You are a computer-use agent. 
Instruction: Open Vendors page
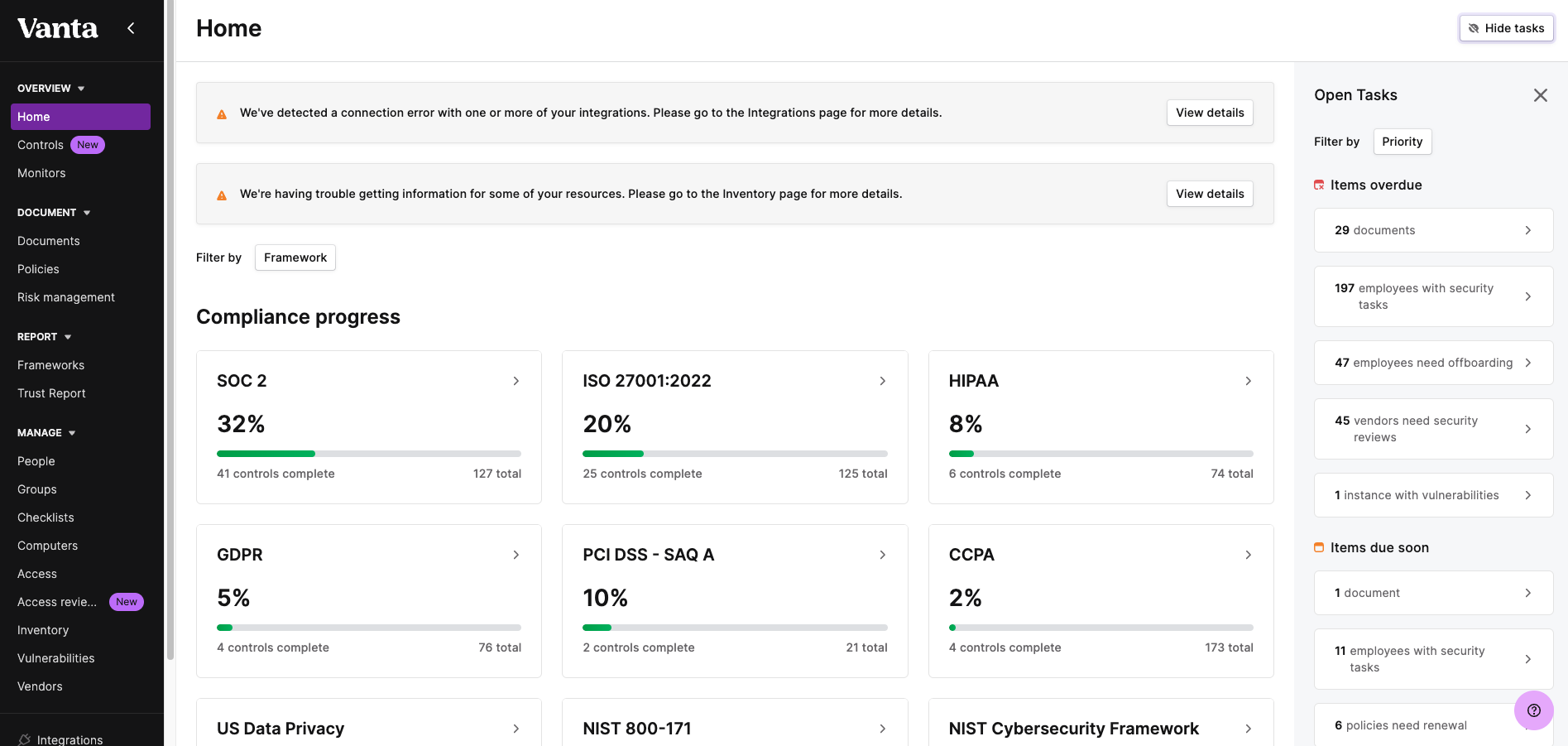[x=40, y=686]
